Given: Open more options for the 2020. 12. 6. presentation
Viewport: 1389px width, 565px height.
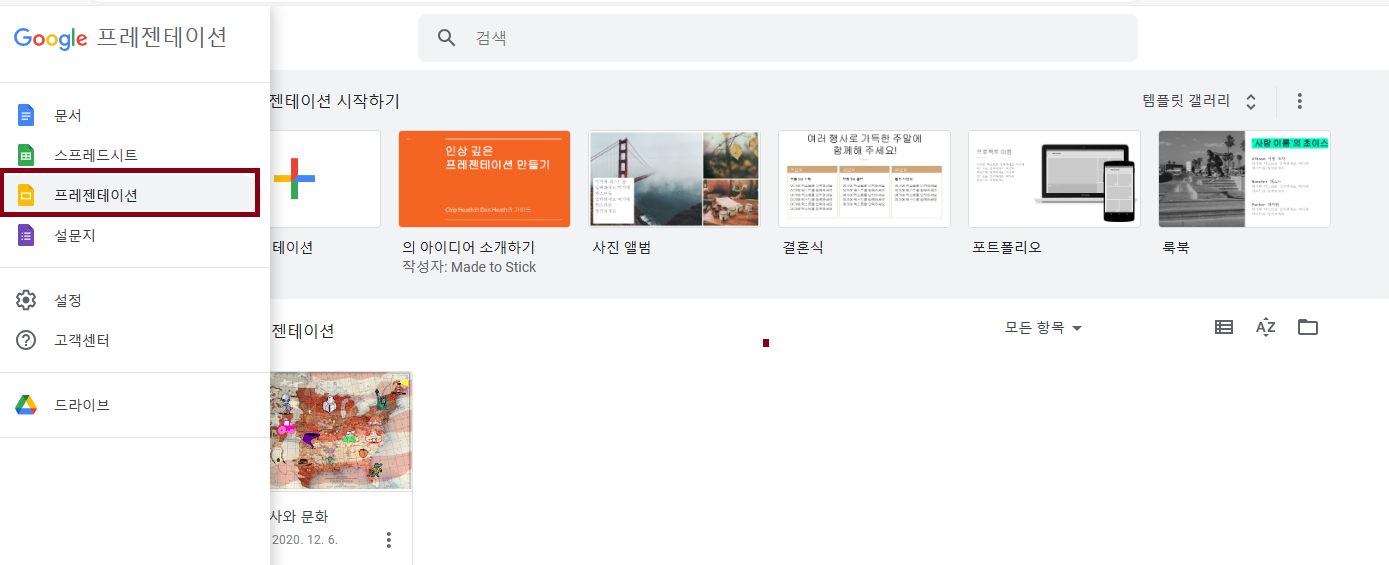Looking at the screenshot, I should pos(389,540).
